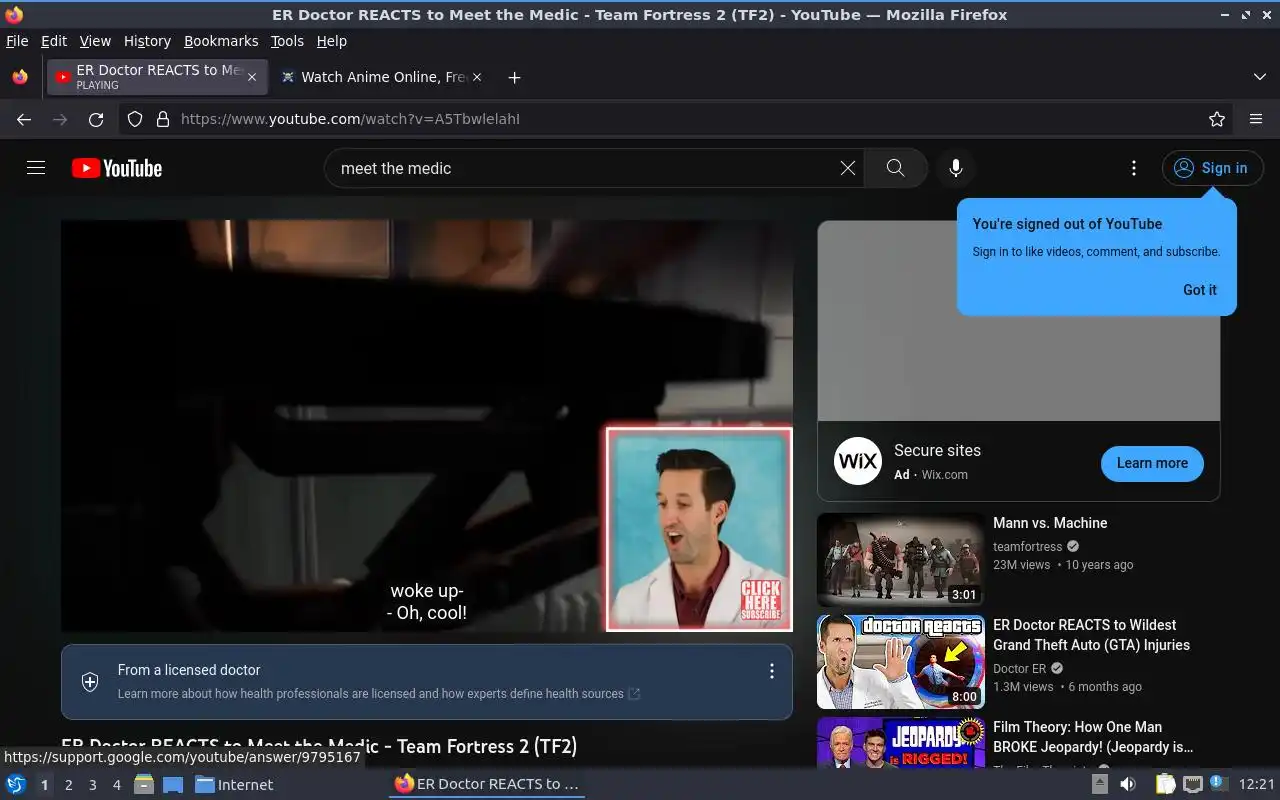Clear the search query with the X icon

[847, 168]
